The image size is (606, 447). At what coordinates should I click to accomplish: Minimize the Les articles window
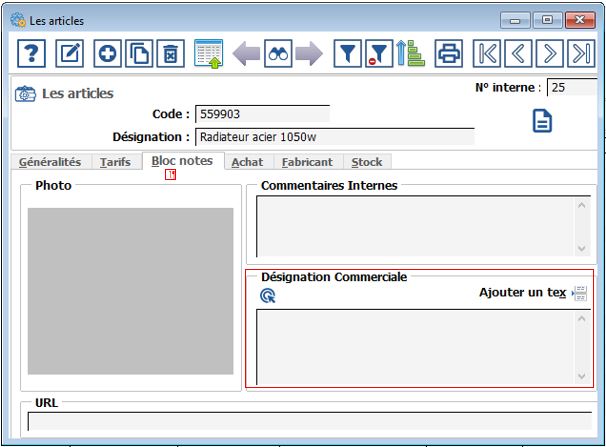coord(515,20)
